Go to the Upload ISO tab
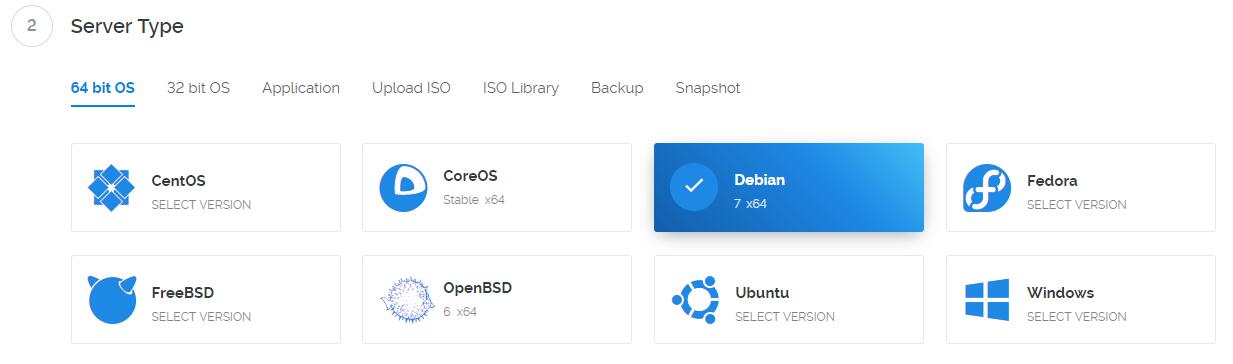Viewport: 1233px width, 364px height. (411, 88)
